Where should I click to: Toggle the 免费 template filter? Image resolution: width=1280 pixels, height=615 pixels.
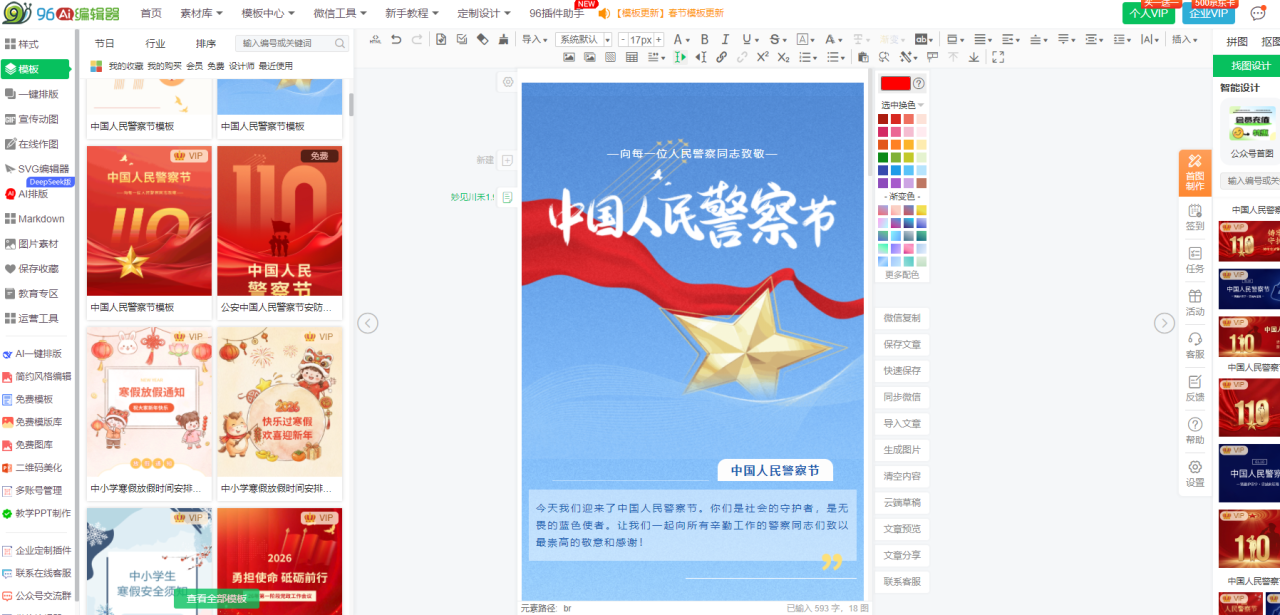[216, 66]
